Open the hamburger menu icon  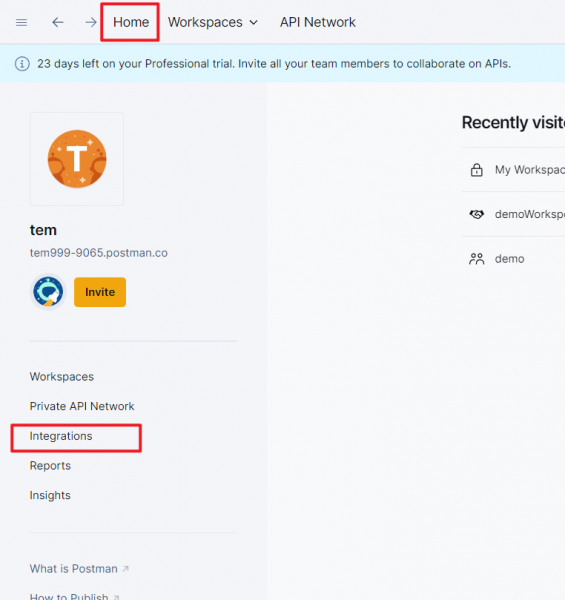(21, 23)
